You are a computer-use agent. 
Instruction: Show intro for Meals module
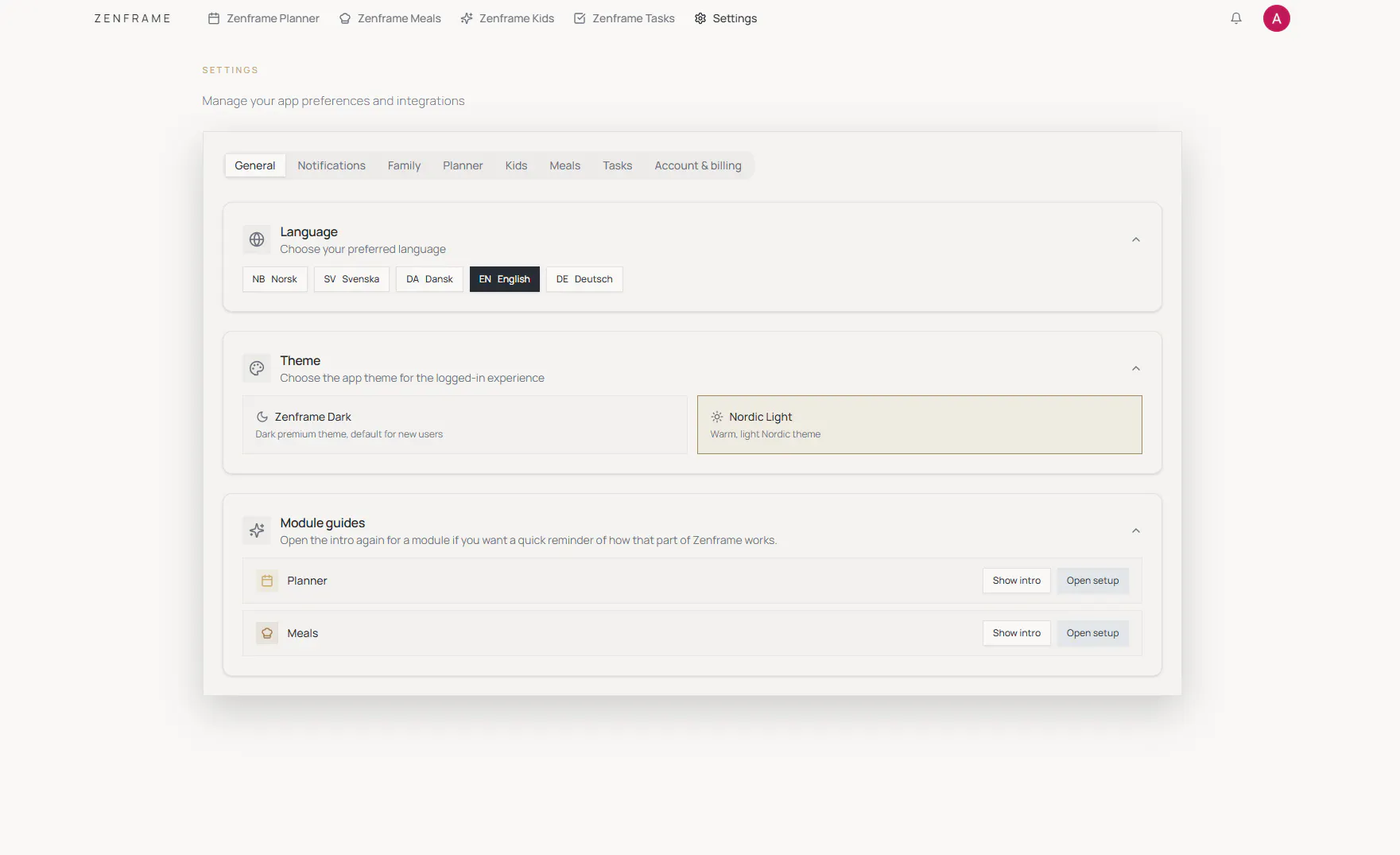1016,633
